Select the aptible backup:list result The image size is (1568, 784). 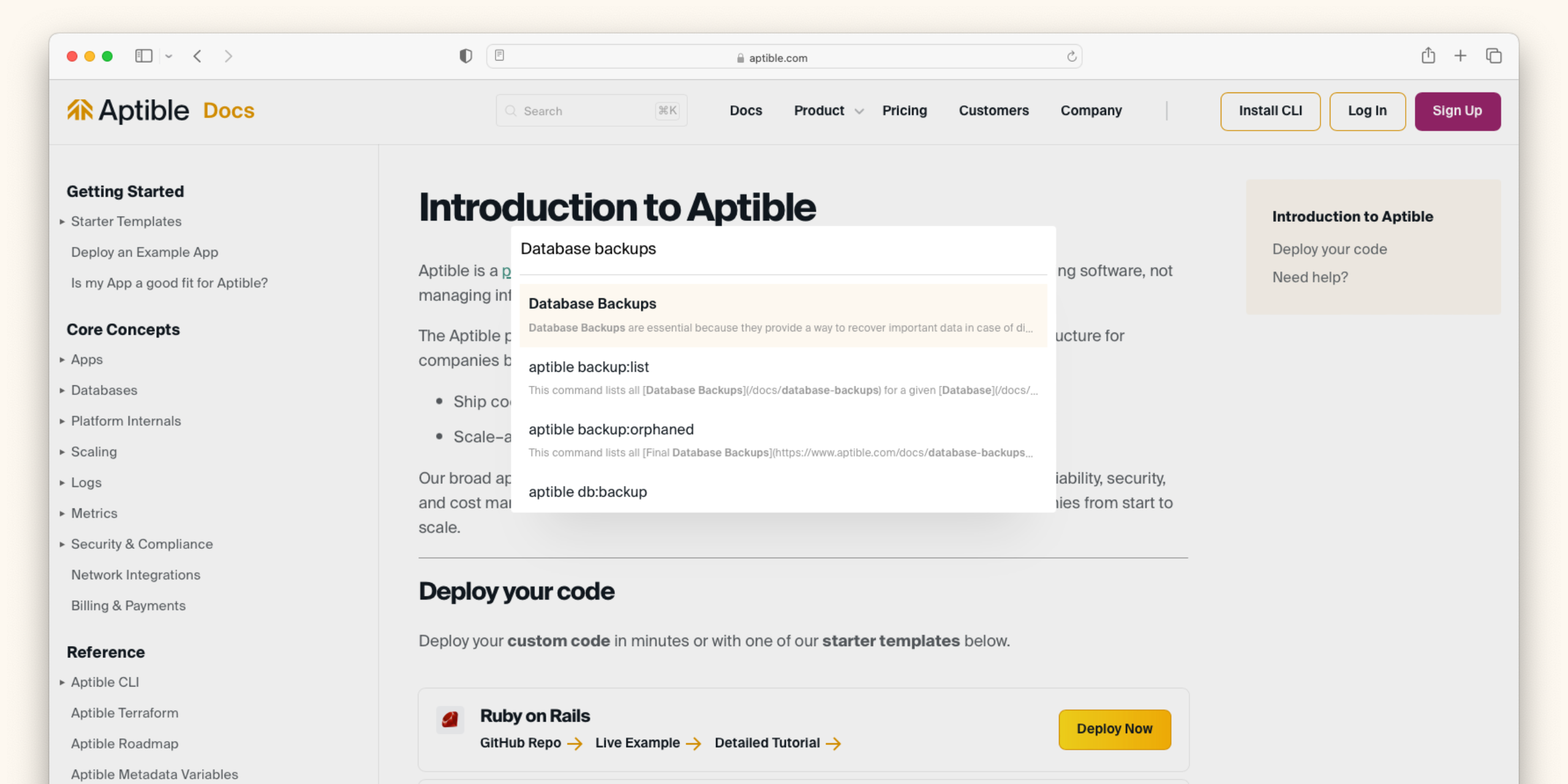[x=783, y=378]
